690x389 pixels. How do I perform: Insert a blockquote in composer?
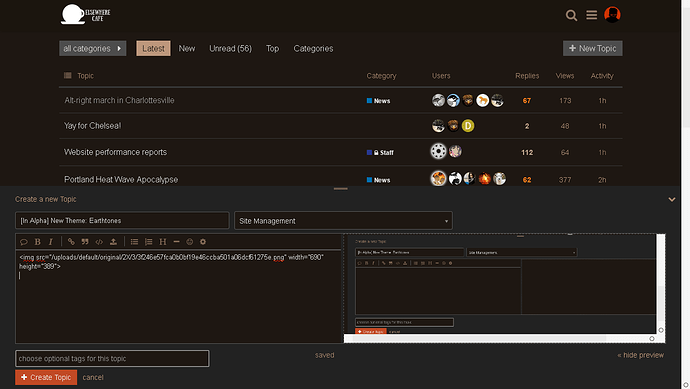85,242
